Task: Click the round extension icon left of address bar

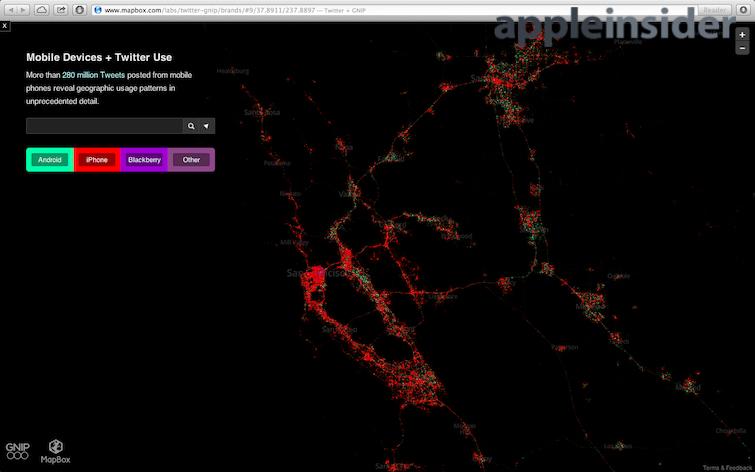Action: tap(80, 10)
